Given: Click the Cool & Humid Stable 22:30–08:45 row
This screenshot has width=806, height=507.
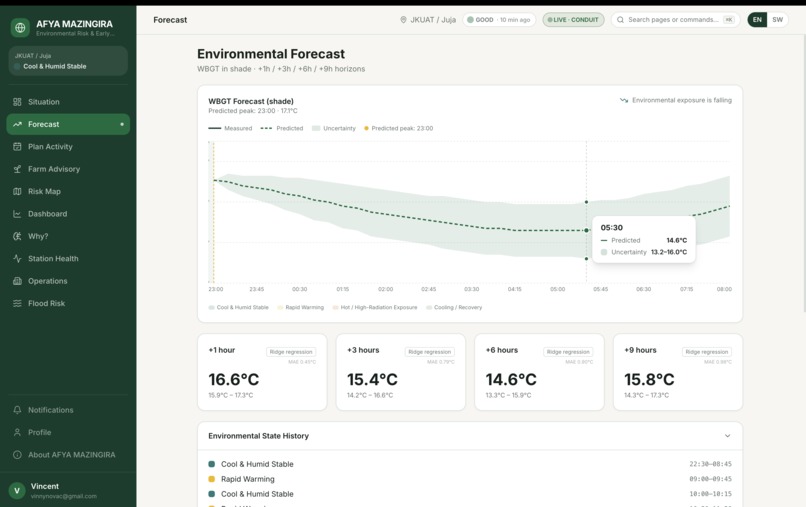Looking at the screenshot, I should [x=470, y=464].
